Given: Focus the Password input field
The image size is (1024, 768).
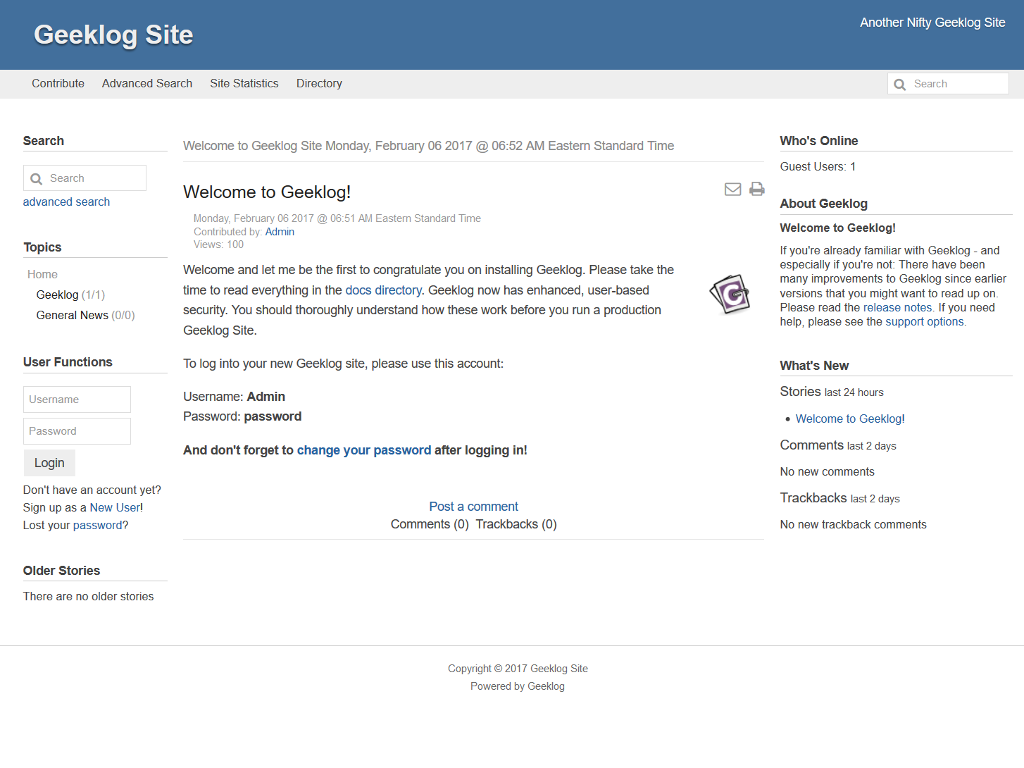Looking at the screenshot, I should [77, 431].
